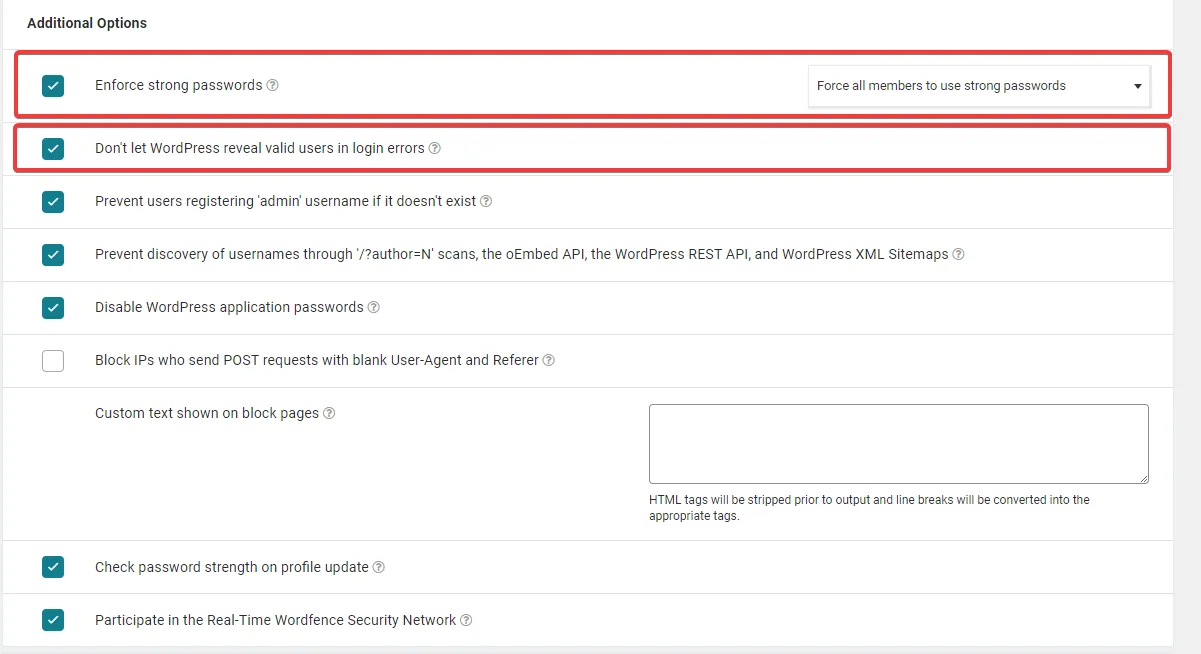Click the Prevent discovery of usernames option text
Image resolution: width=1201 pixels, height=654 pixels.
pyautogui.click(x=519, y=254)
